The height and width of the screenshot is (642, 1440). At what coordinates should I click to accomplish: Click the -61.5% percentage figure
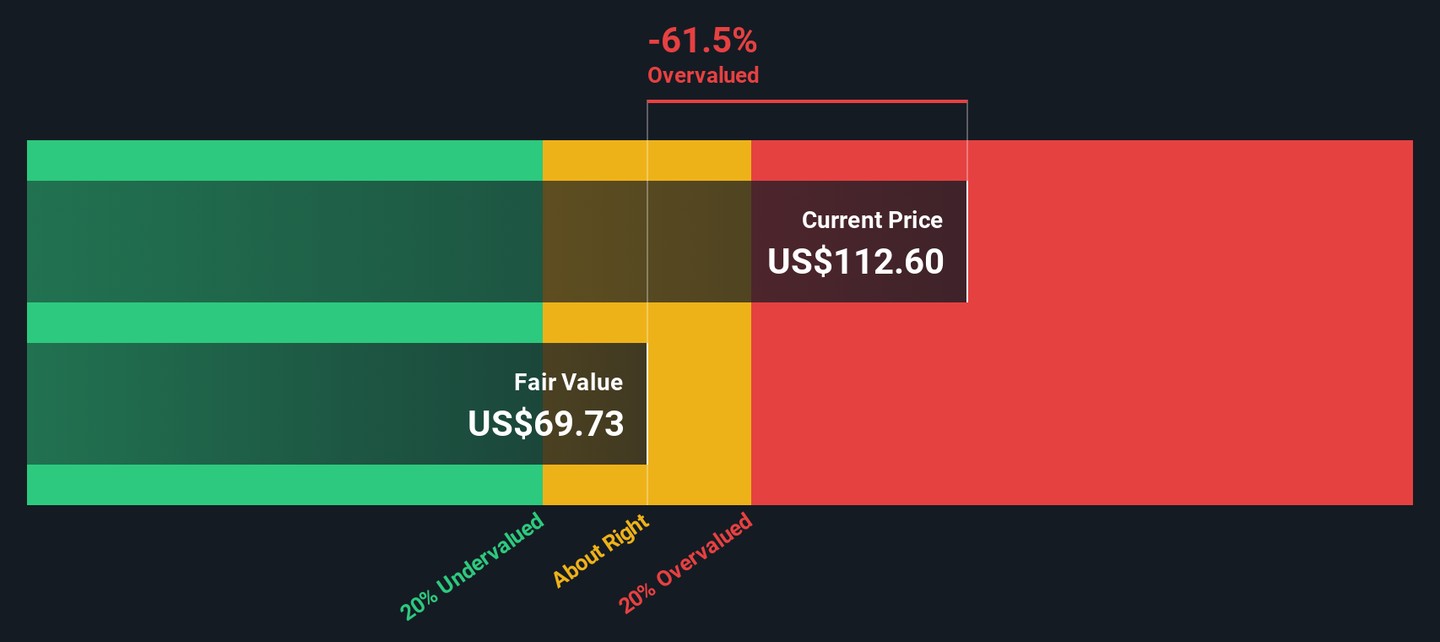click(x=702, y=42)
